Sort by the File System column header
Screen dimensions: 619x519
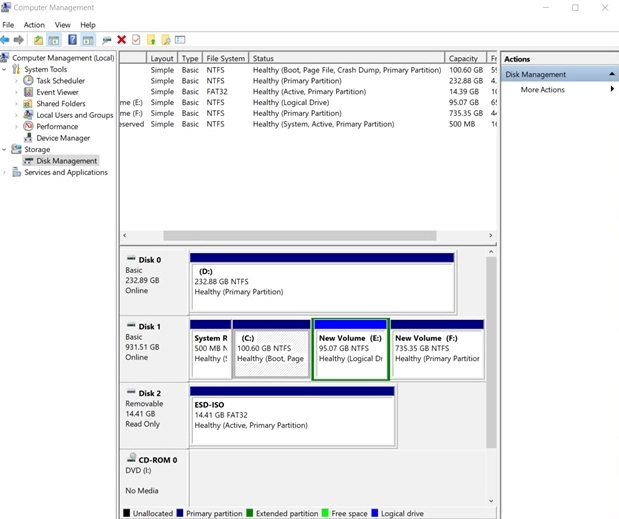coord(225,58)
